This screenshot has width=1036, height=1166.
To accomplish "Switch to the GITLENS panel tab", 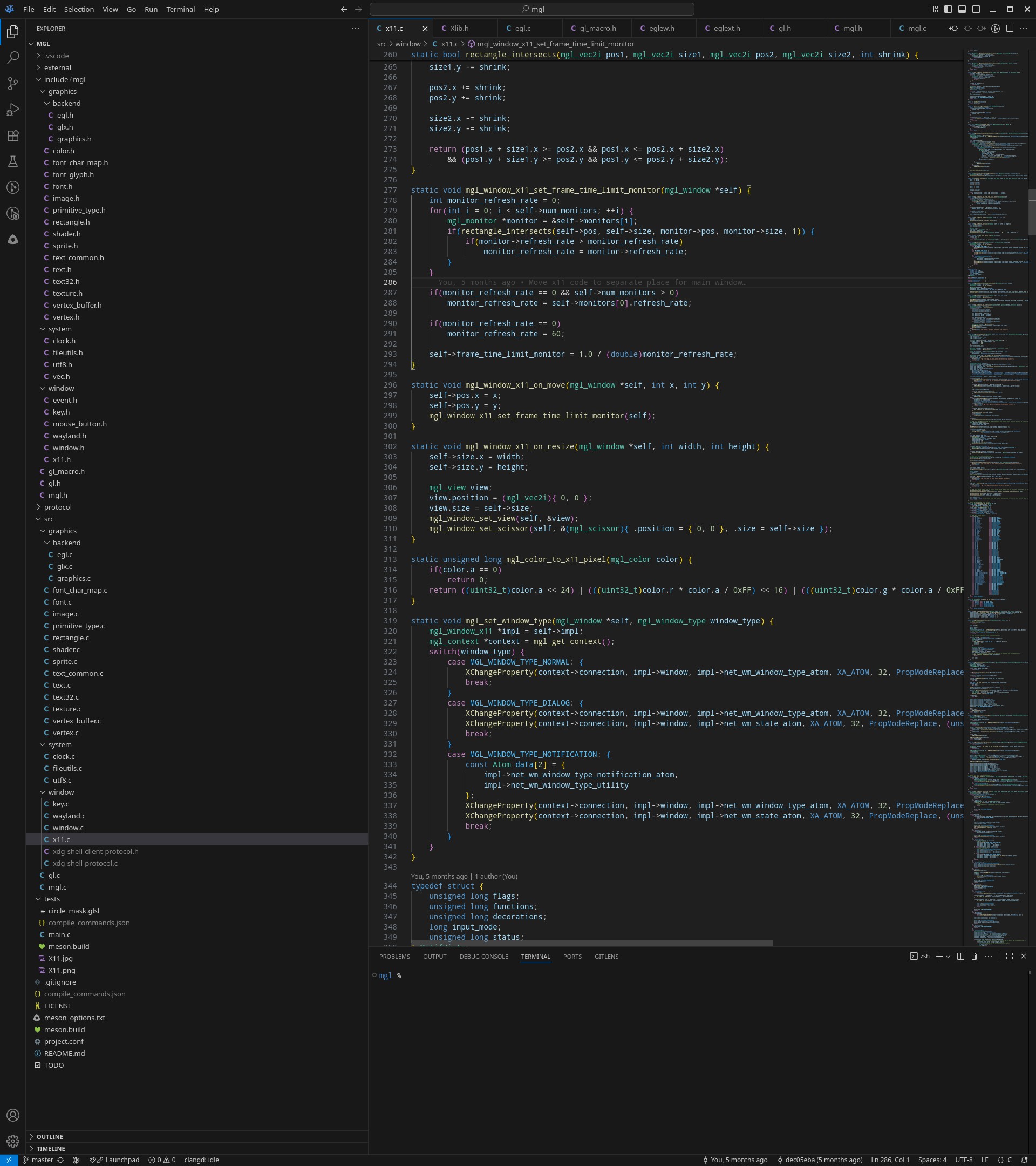I will click(x=606, y=956).
